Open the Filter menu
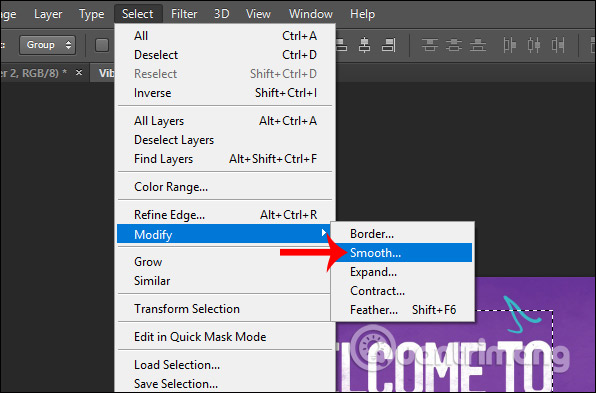This screenshot has height=393, width=596. (x=184, y=14)
